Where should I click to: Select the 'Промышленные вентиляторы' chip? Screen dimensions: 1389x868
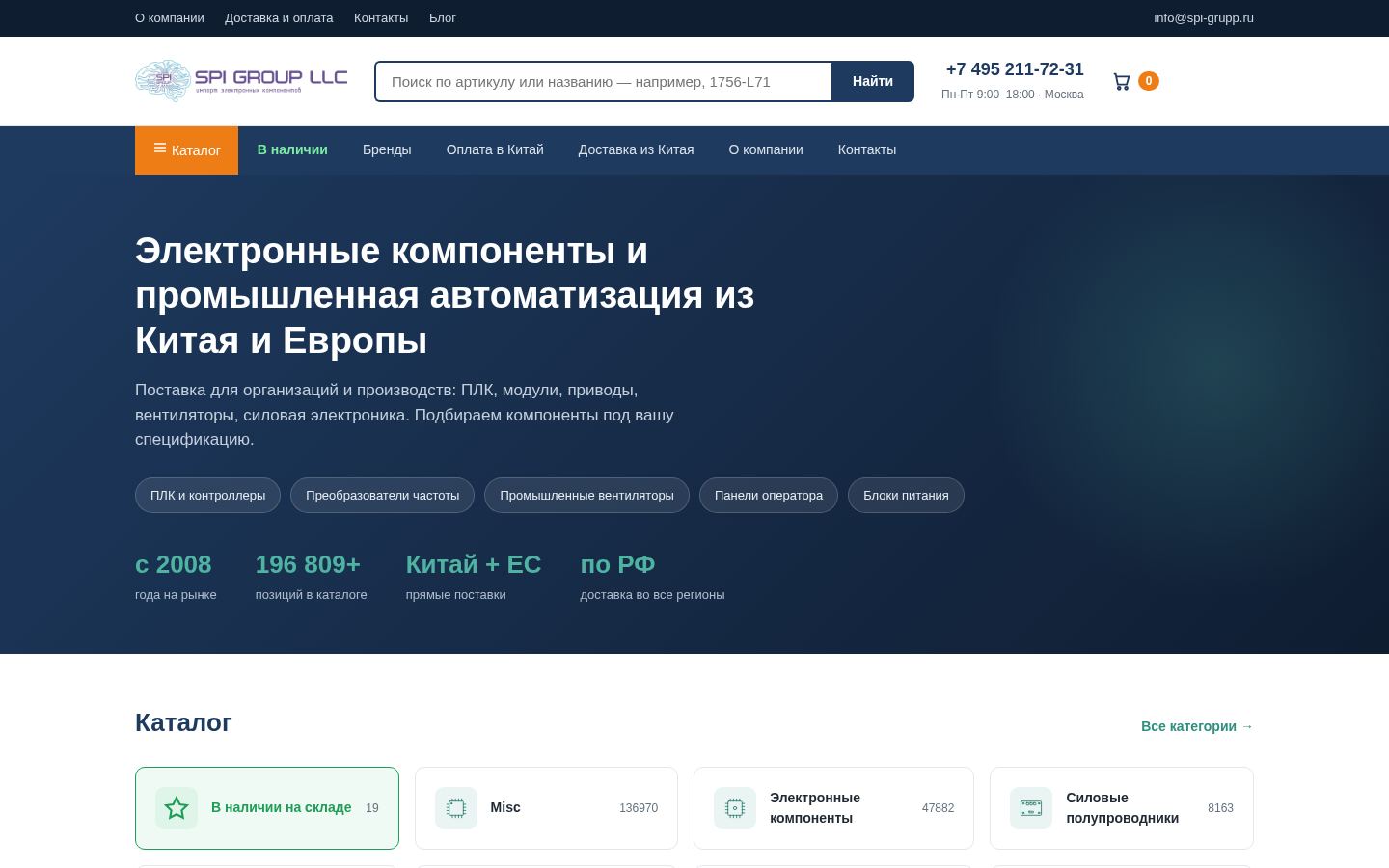pyautogui.click(x=586, y=495)
